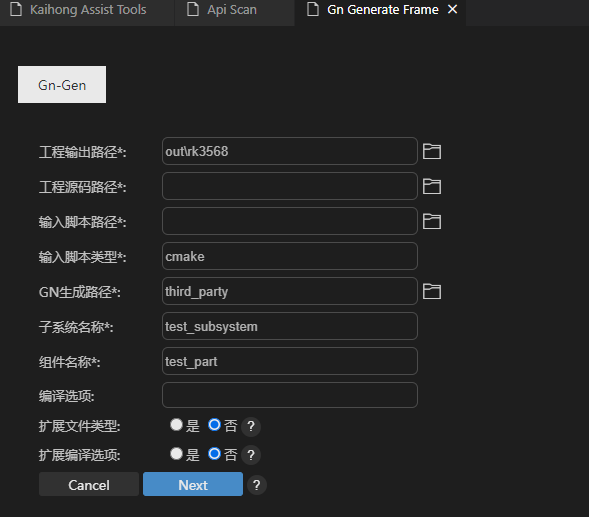This screenshot has width=589, height=517.
Task: Close the Gn Generate Frame tab
Action: tap(453, 9)
